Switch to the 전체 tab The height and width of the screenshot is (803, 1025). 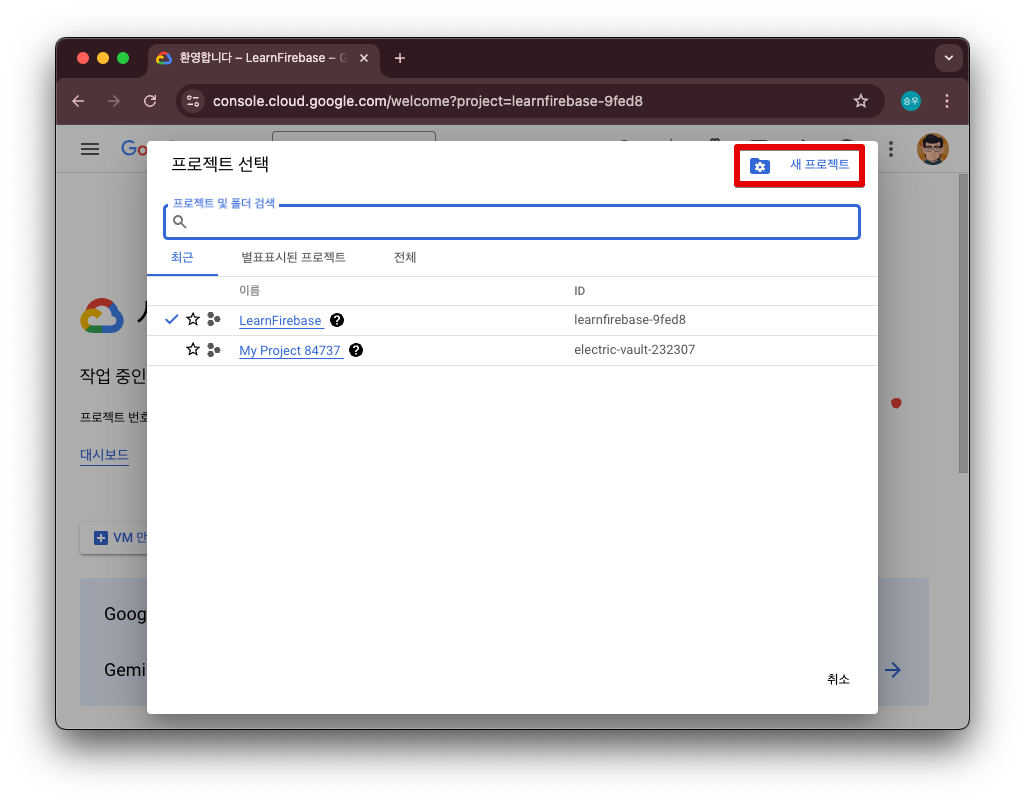(405, 257)
